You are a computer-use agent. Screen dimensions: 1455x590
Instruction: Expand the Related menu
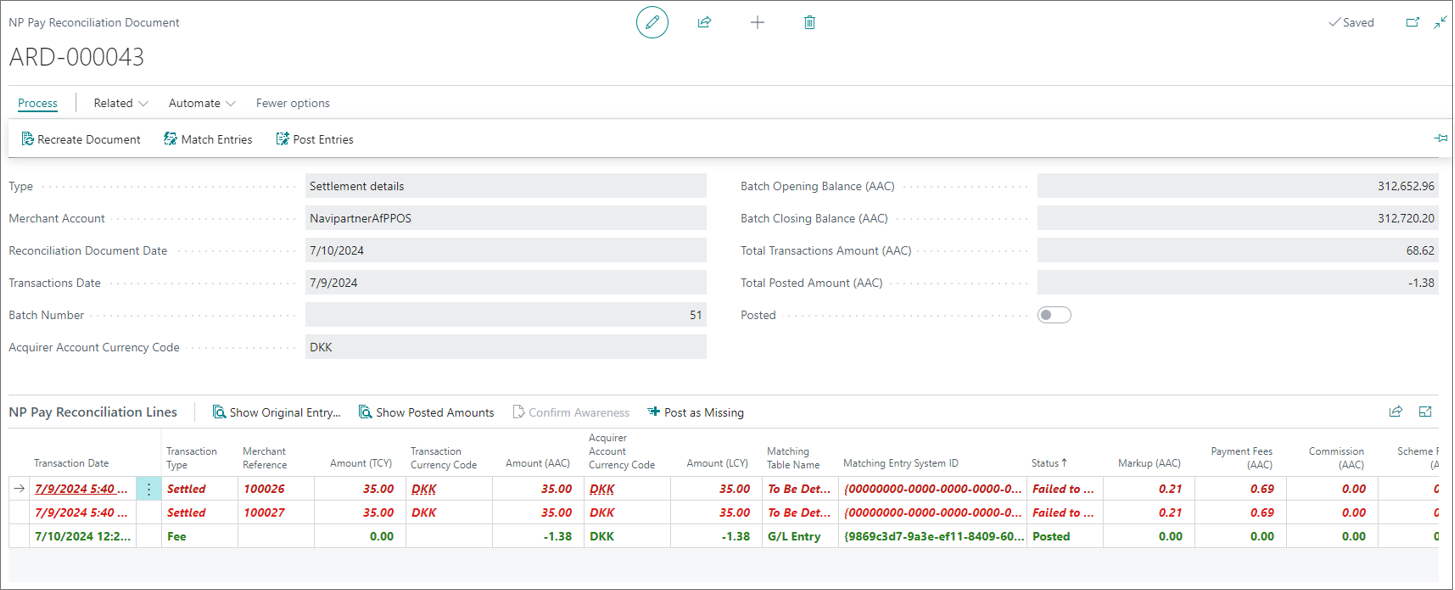(x=121, y=103)
